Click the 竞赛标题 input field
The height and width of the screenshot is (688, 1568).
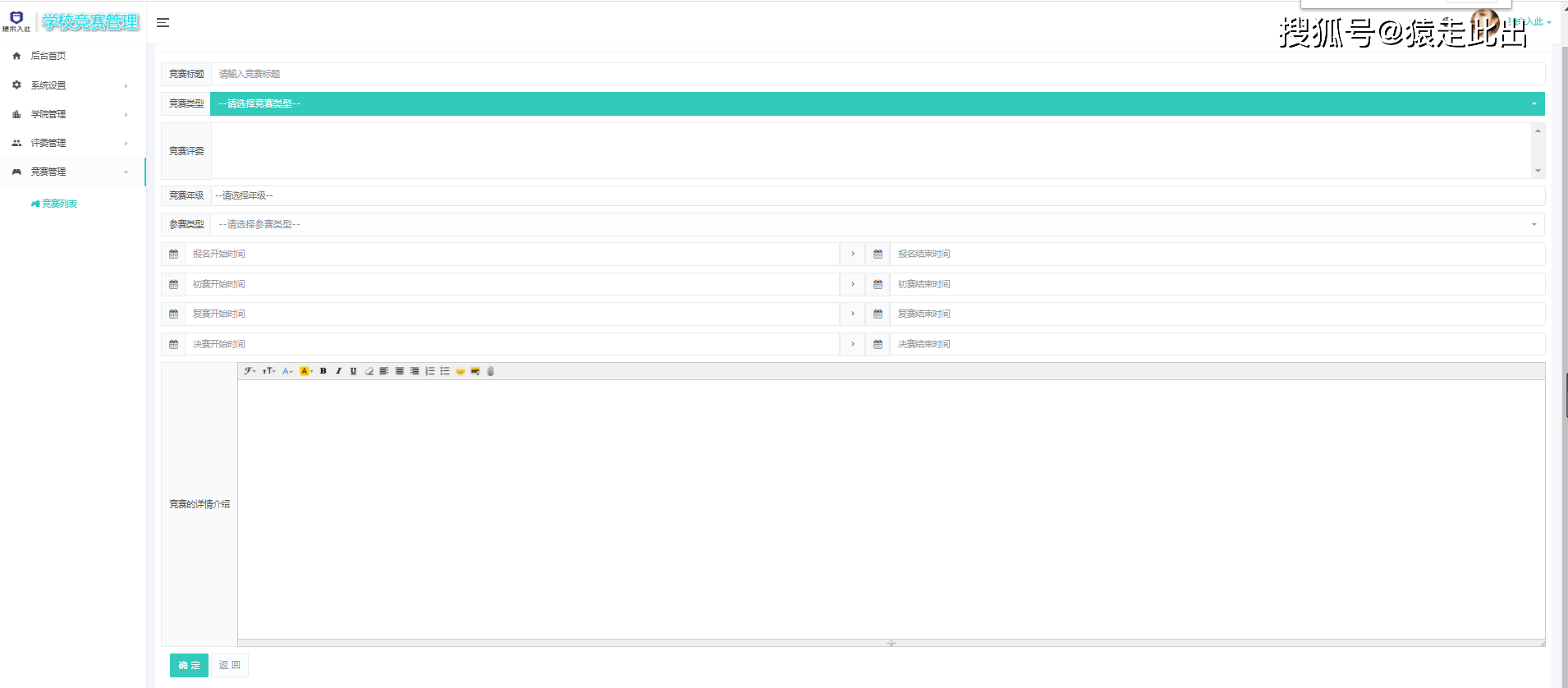[x=877, y=74]
